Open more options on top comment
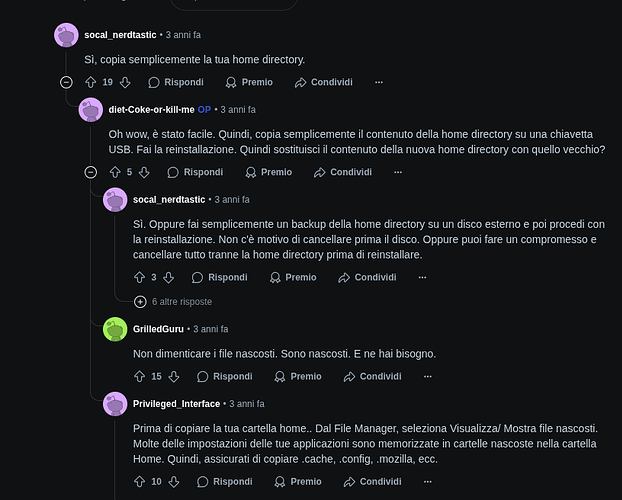This screenshot has height=500, width=622. point(378,82)
